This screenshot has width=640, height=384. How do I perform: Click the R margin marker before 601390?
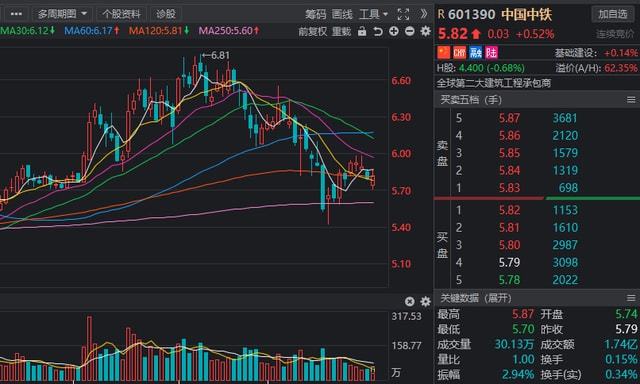pyautogui.click(x=441, y=14)
